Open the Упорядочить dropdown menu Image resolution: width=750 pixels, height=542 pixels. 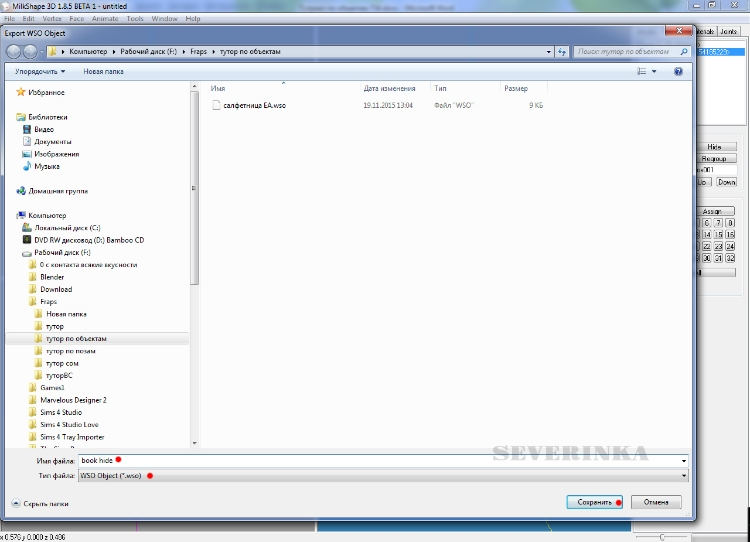tap(40, 72)
